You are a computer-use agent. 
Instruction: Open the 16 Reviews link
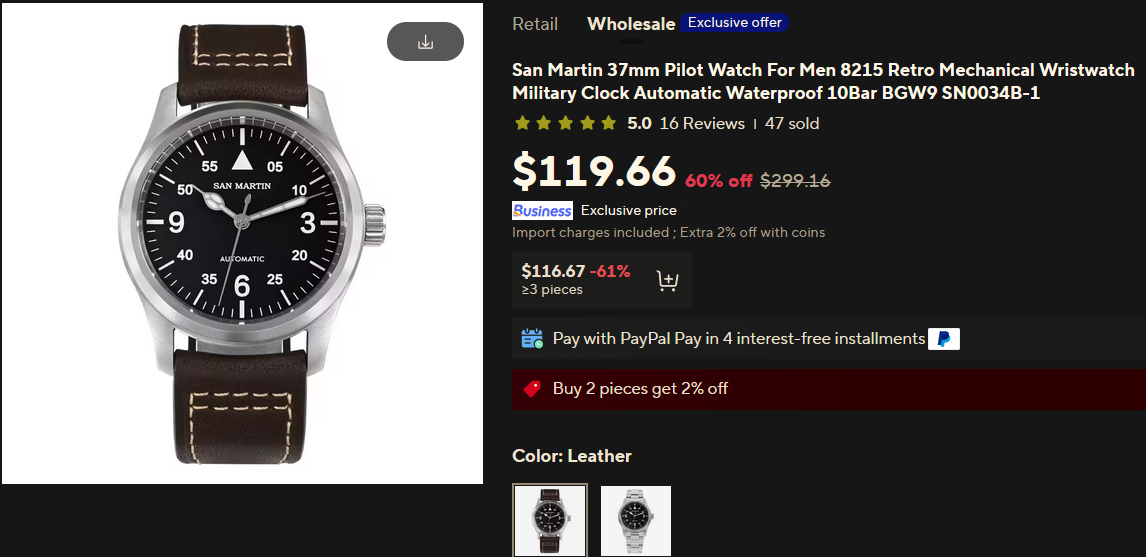[x=702, y=124]
